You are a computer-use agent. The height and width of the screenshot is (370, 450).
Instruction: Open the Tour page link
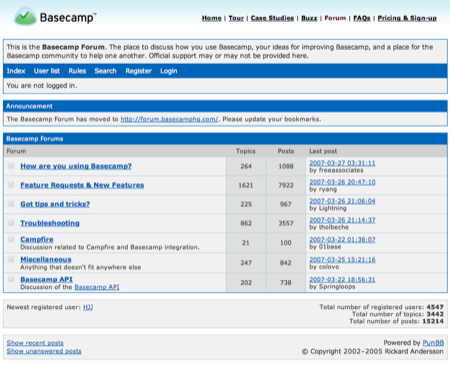[x=236, y=18]
